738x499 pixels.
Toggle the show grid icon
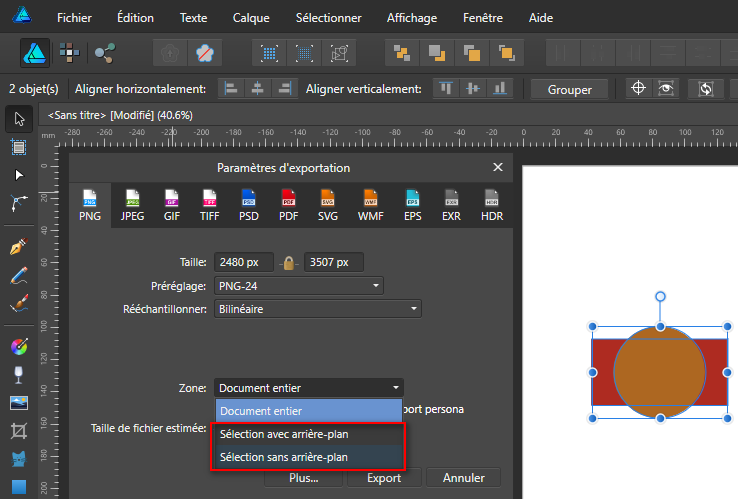tap(269, 53)
